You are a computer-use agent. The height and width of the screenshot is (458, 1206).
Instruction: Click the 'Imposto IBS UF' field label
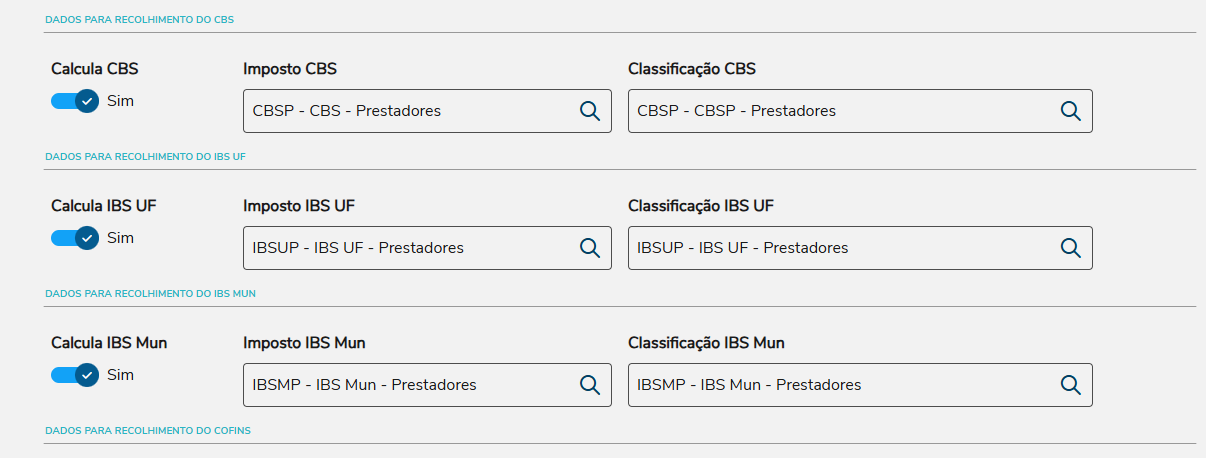click(x=299, y=206)
